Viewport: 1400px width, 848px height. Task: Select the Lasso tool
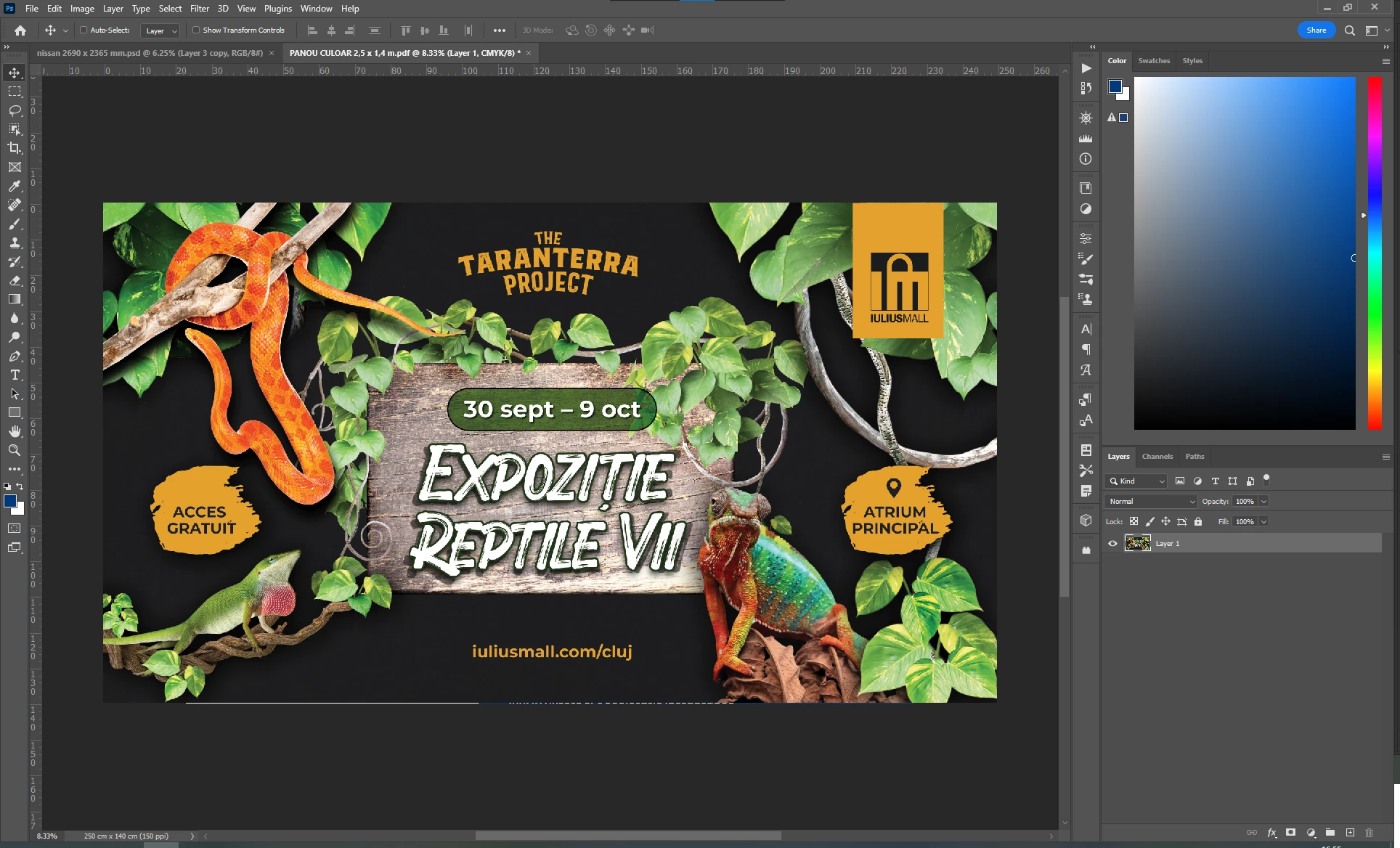coord(15,110)
